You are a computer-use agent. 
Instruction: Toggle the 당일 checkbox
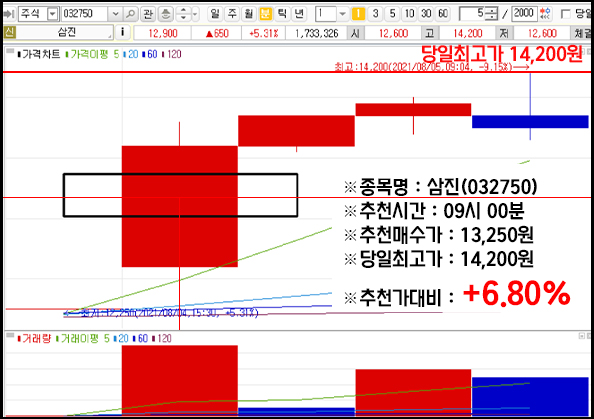(566, 14)
